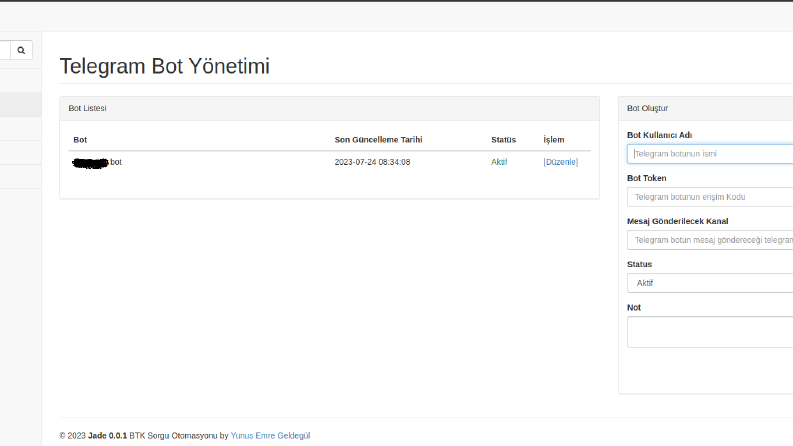Click the Bot column header
The height and width of the screenshot is (446, 793).
click(x=80, y=140)
